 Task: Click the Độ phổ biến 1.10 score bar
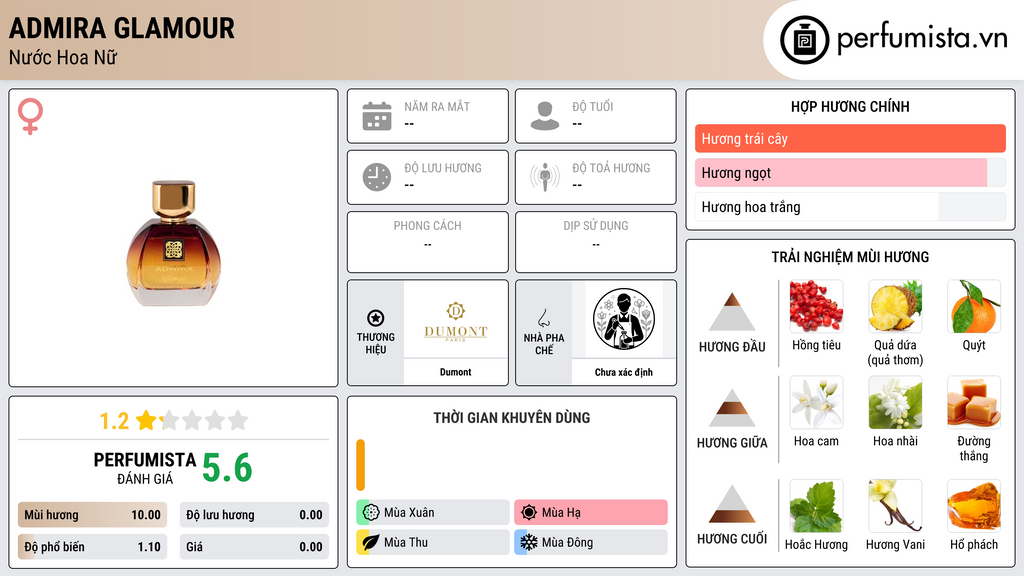pos(92,547)
